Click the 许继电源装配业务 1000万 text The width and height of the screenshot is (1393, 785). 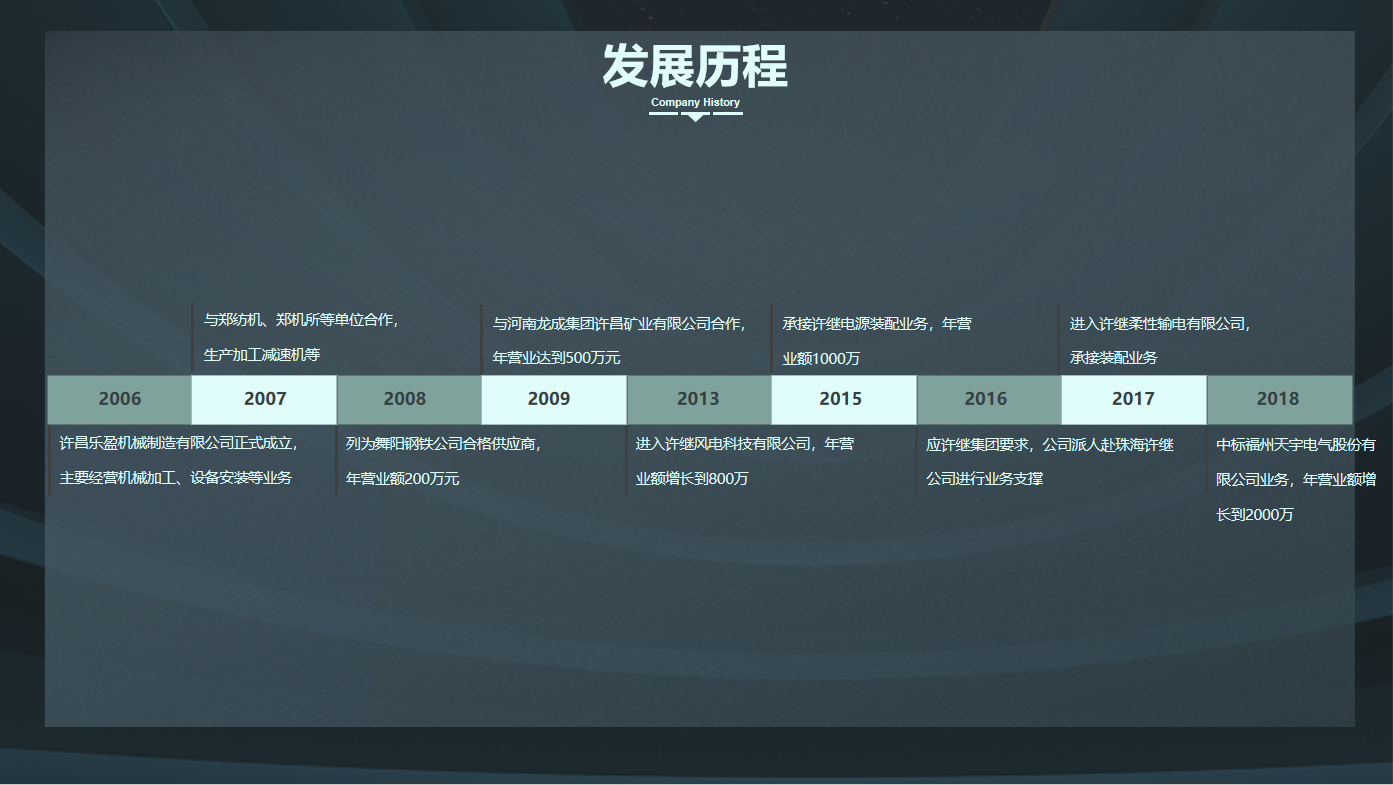876,340
